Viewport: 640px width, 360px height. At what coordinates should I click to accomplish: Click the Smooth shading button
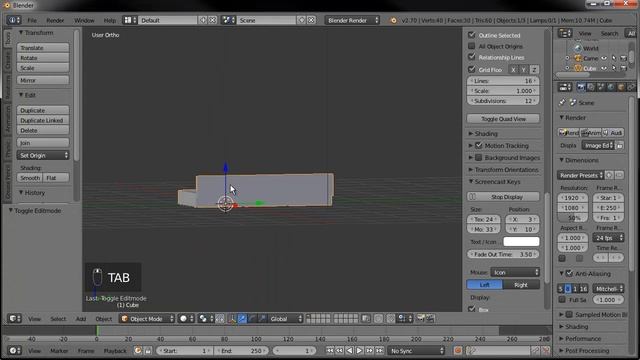point(30,178)
